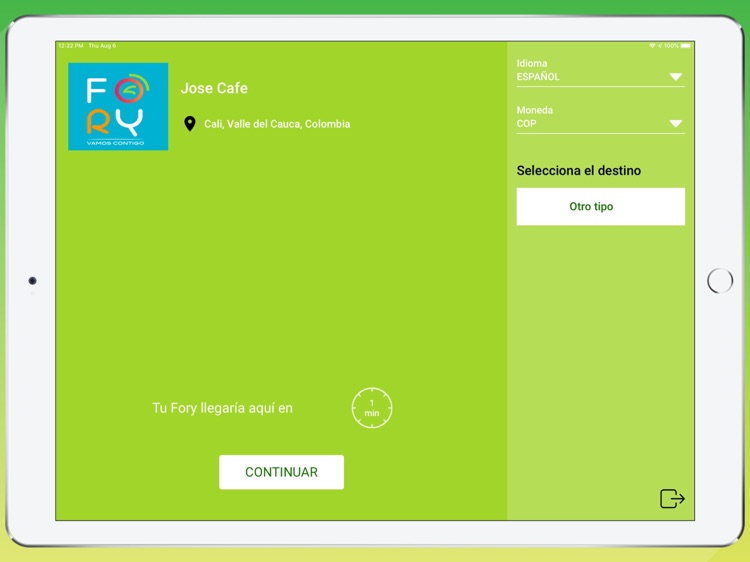750x562 pixels.
Task: Select the Otro tipo destination option
Action: point(600,206)
